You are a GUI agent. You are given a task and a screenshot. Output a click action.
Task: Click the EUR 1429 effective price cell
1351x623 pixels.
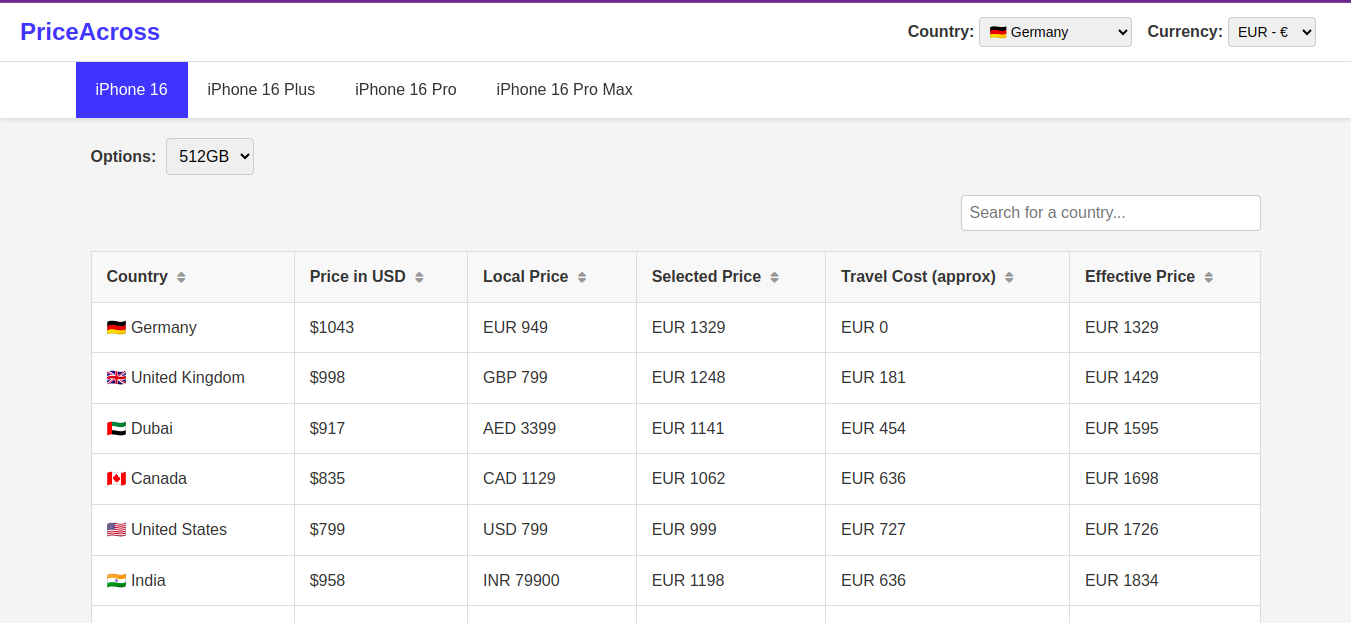pos(1165,378)
